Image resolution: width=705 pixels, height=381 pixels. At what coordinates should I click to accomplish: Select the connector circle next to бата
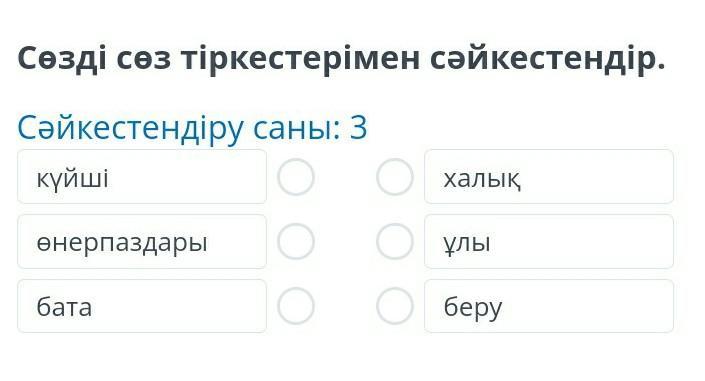(296, 306)
